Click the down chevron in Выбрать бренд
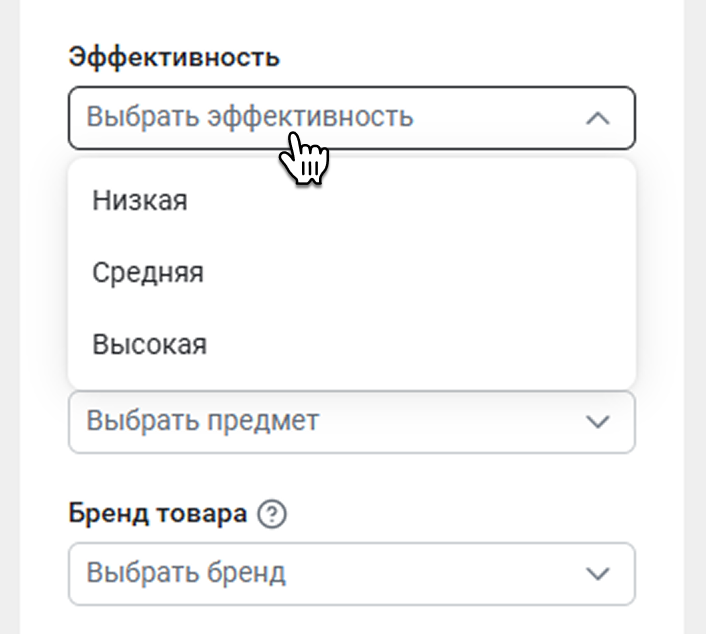 597,574
